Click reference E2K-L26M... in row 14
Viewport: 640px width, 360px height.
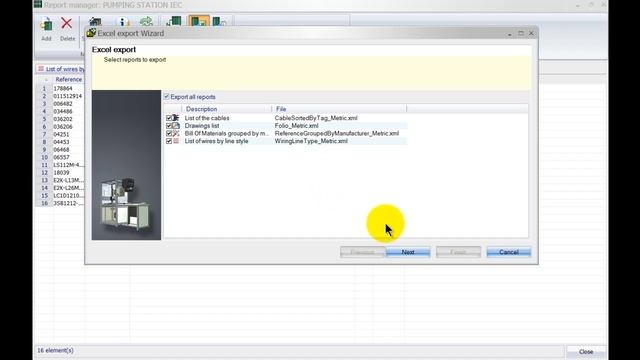[68, 188]
